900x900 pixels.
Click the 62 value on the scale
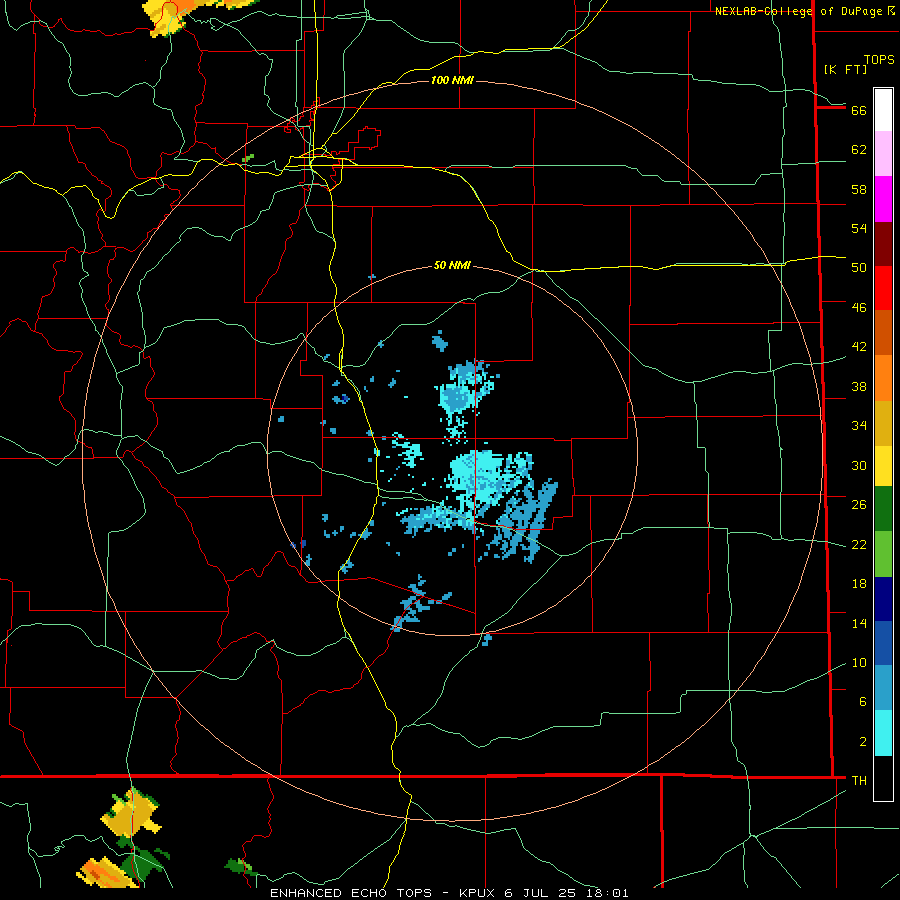(x=859, y=150)
